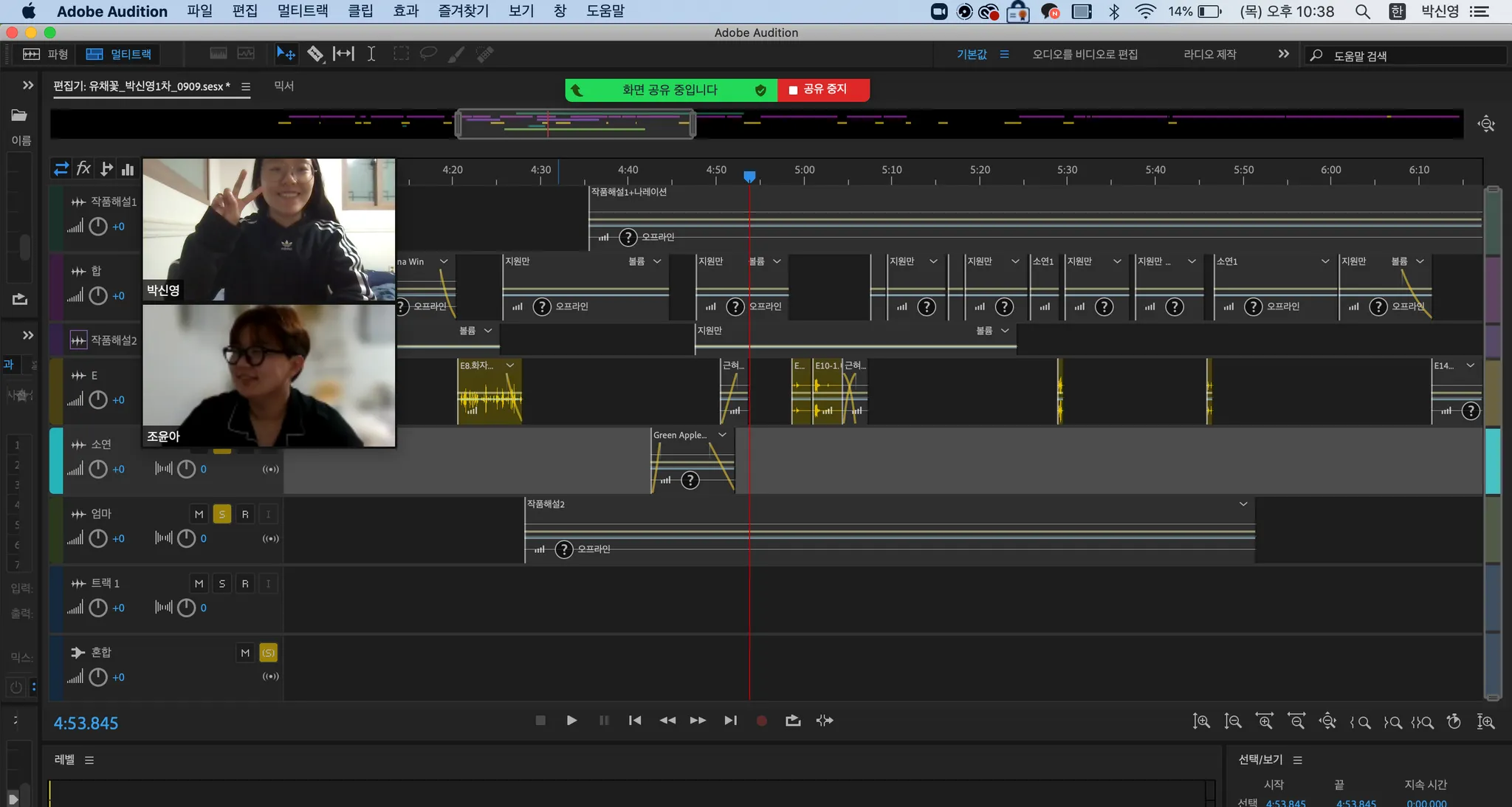Select the Slip tool
1512x807 pixels.
343,54
